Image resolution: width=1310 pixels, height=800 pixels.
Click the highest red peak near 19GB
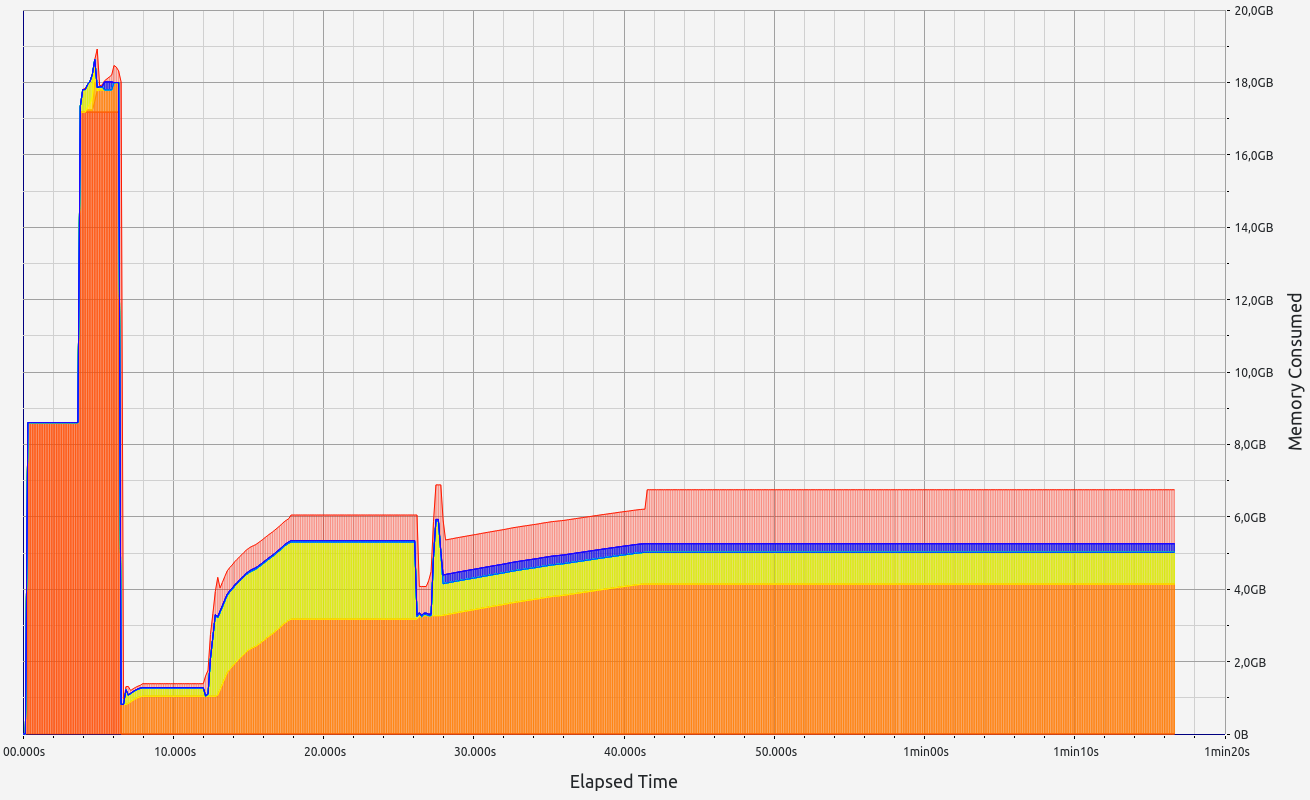(96, 50)
